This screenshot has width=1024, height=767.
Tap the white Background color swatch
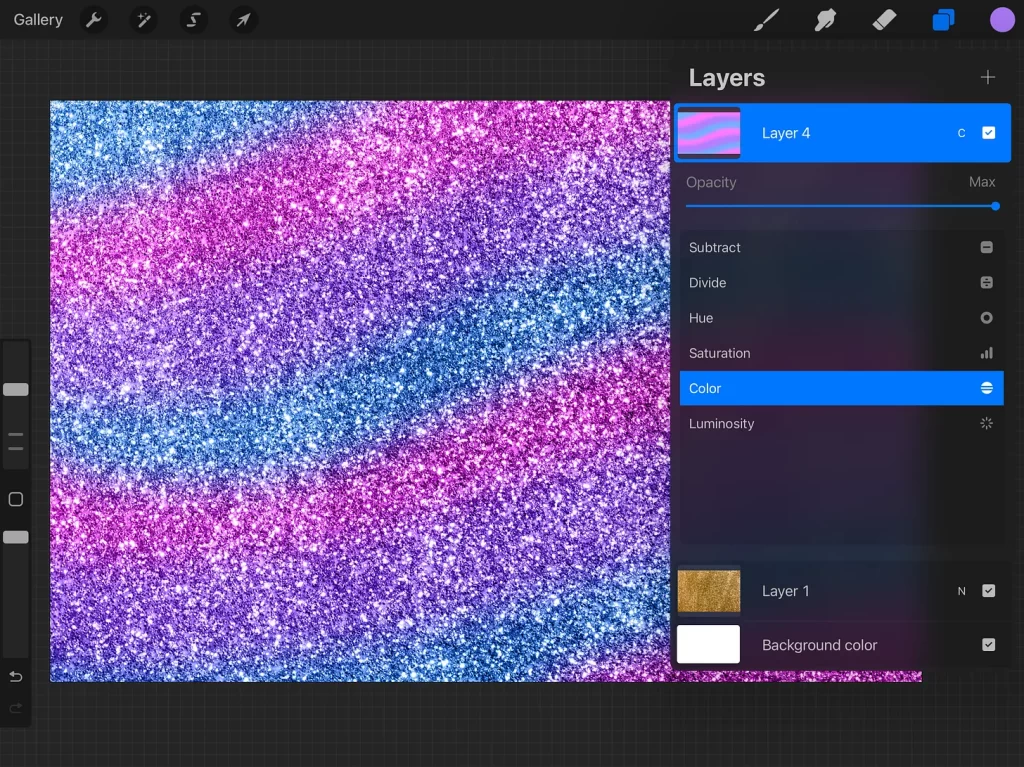709,644
